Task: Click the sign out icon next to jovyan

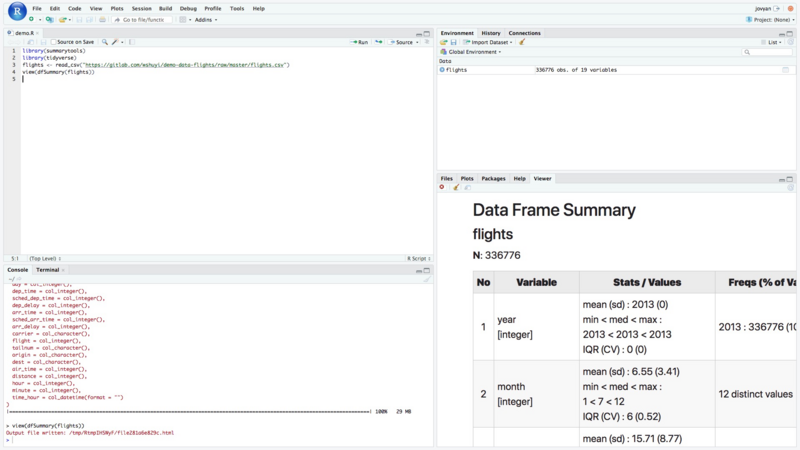Action: pos(777,8)
